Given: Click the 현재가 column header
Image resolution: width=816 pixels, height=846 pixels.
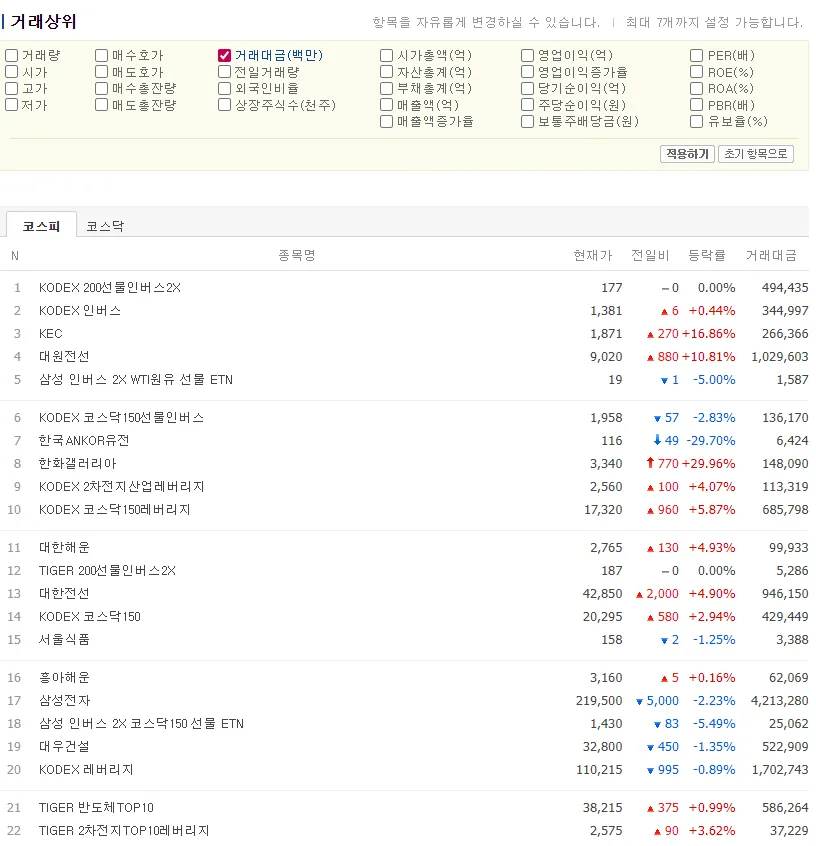Looking at the screenshot, I should [x=593, y=255].
